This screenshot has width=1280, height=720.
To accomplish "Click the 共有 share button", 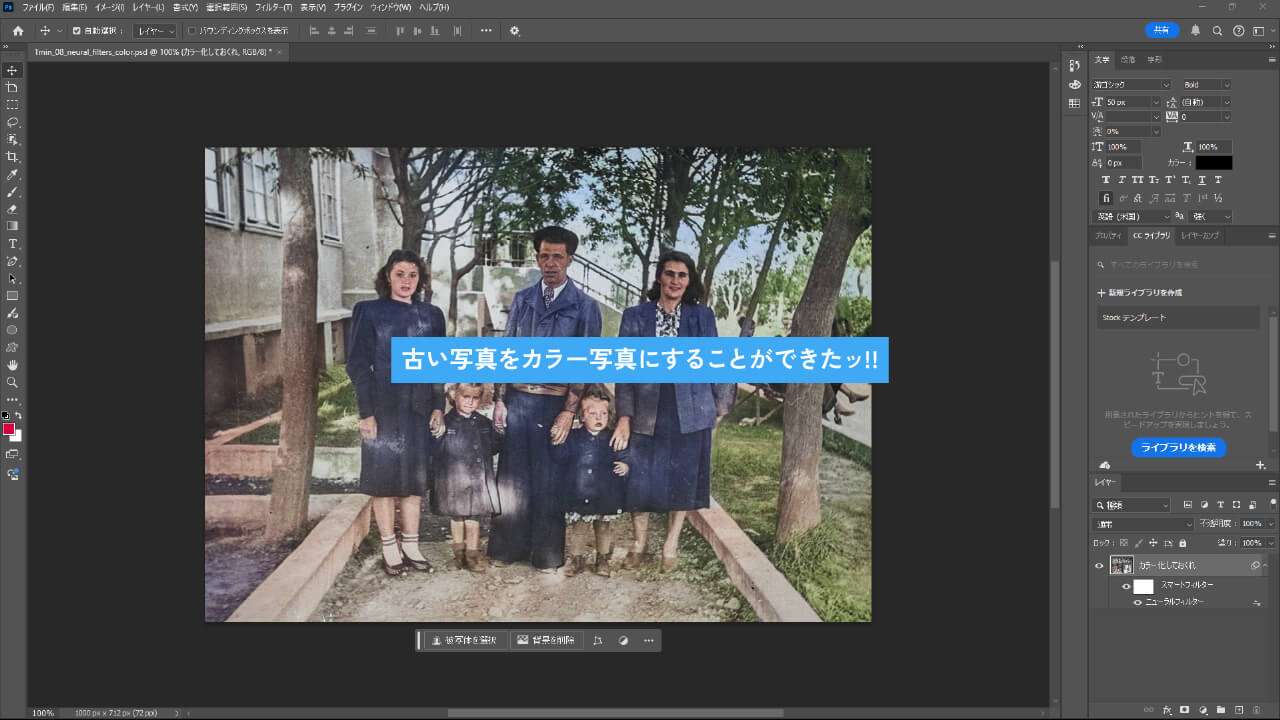I will pos(1162,31).
